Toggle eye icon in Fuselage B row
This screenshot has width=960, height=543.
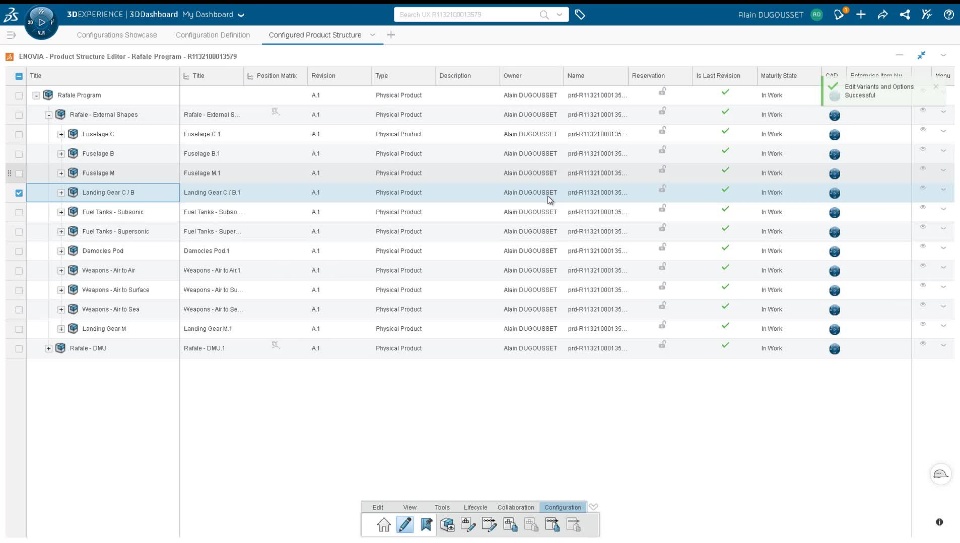tap(923, 149)
